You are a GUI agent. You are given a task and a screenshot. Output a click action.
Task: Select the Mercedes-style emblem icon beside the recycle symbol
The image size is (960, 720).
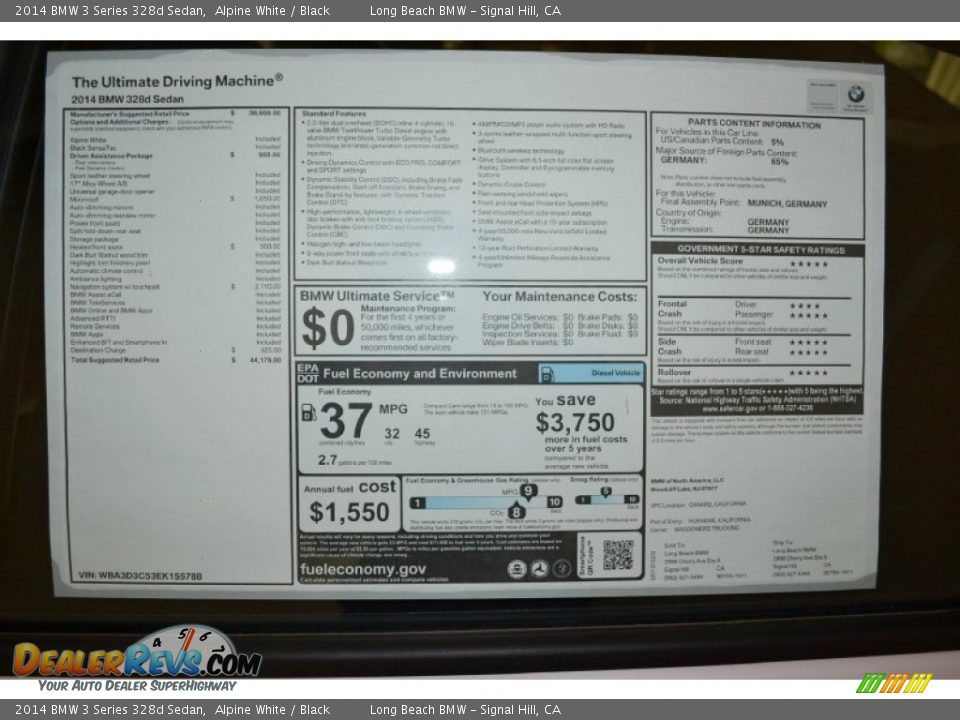pyautogui.click(x=540, y=569)
